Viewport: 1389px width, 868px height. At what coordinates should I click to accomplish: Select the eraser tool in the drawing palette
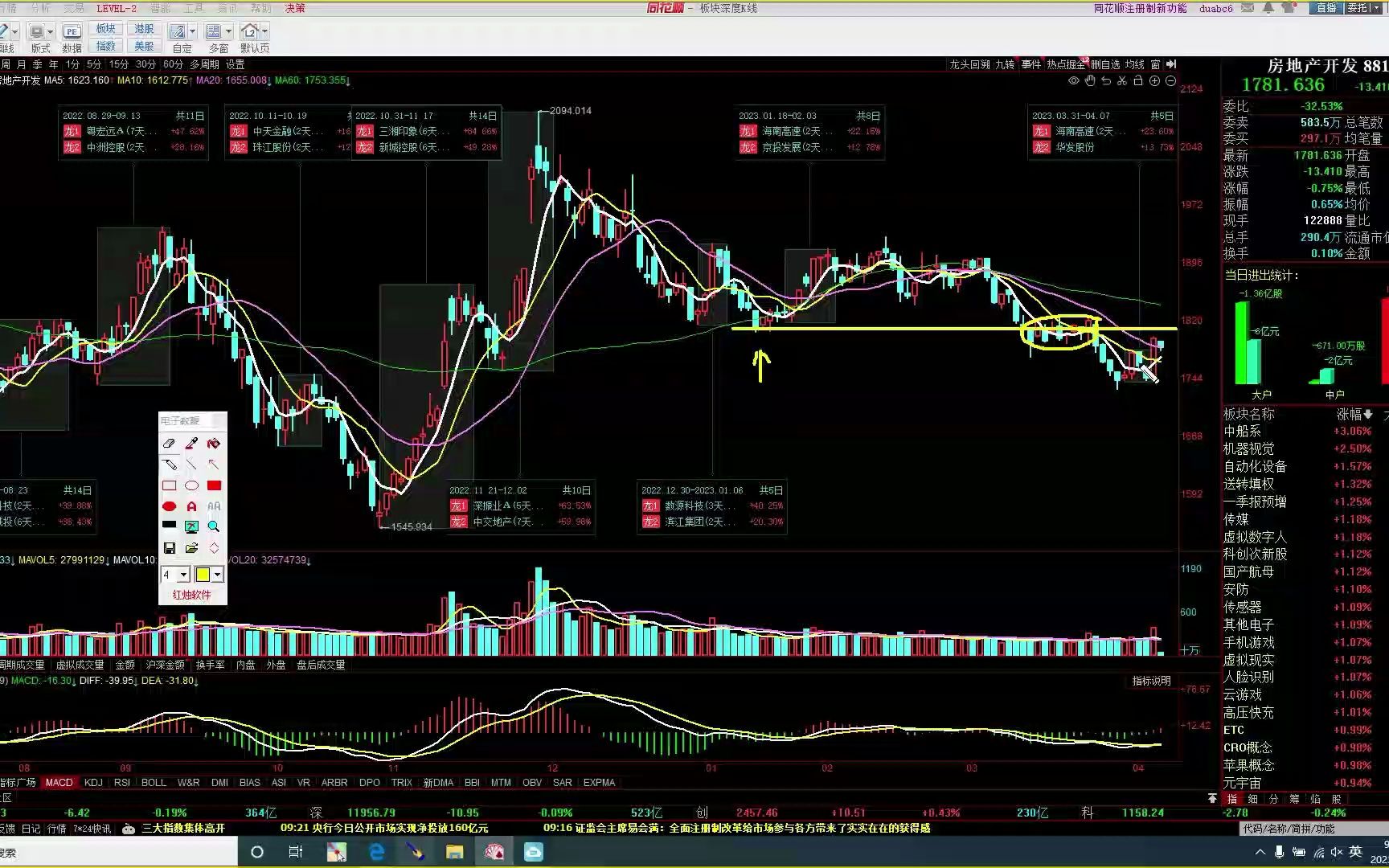[169, 444]
